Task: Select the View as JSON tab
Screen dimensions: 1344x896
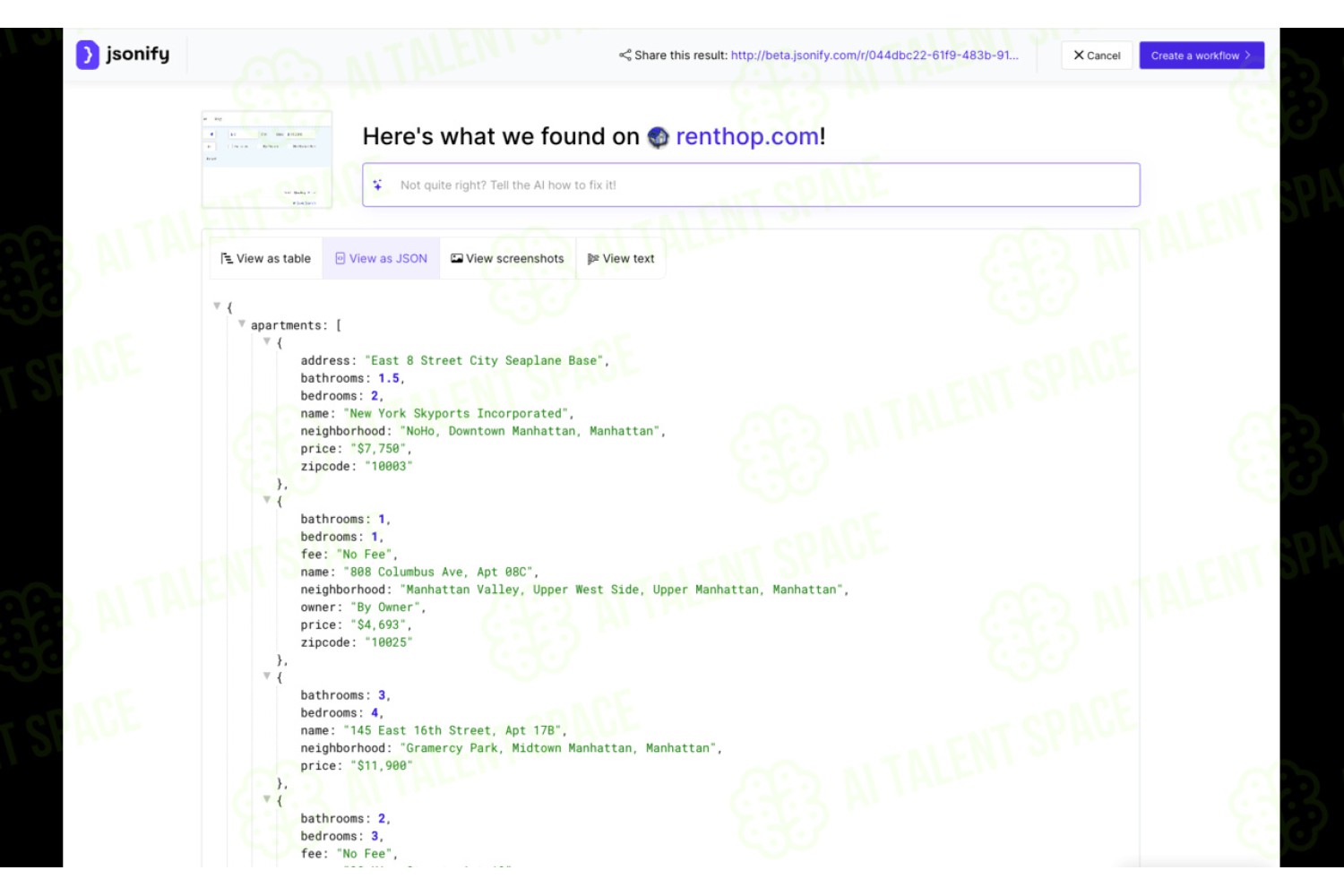Action: [x=381, y=259]
